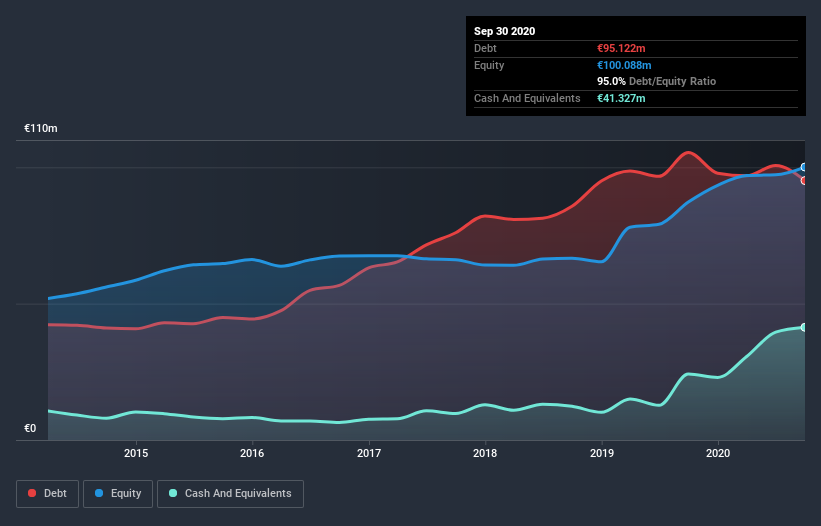Toggle the Cash And Equivalents legend button

[230, 494]
